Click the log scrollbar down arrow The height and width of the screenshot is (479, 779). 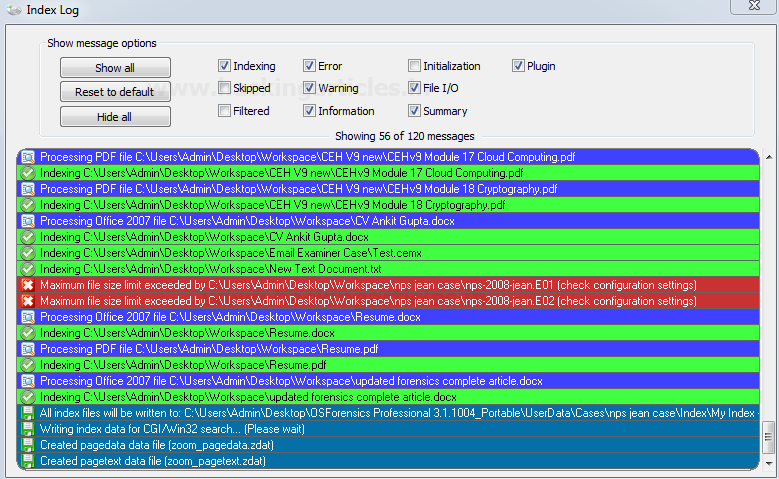pyautogui.click(x=769, y=463)
